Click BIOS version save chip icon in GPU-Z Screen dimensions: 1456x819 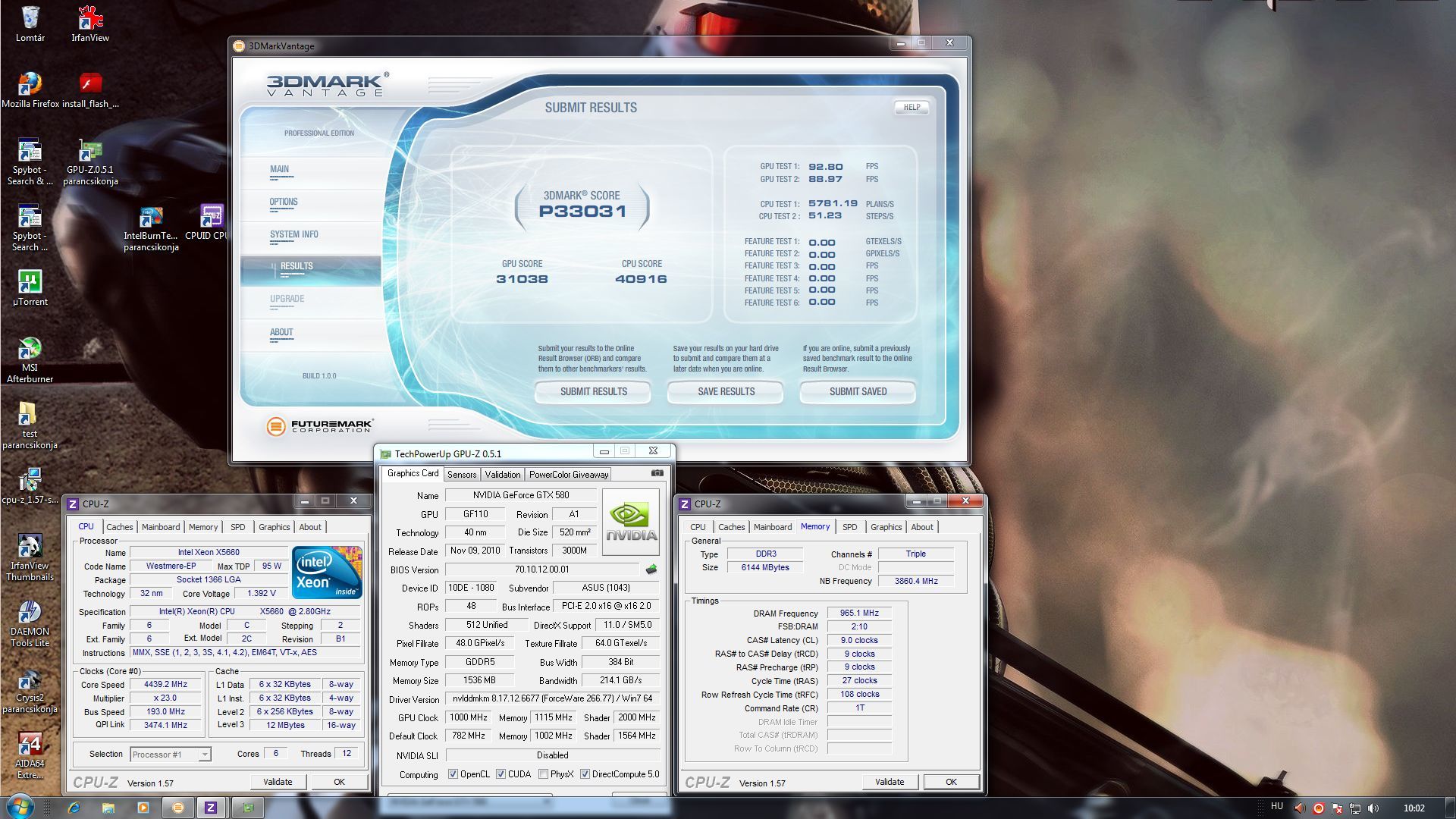tap(651, 569)
